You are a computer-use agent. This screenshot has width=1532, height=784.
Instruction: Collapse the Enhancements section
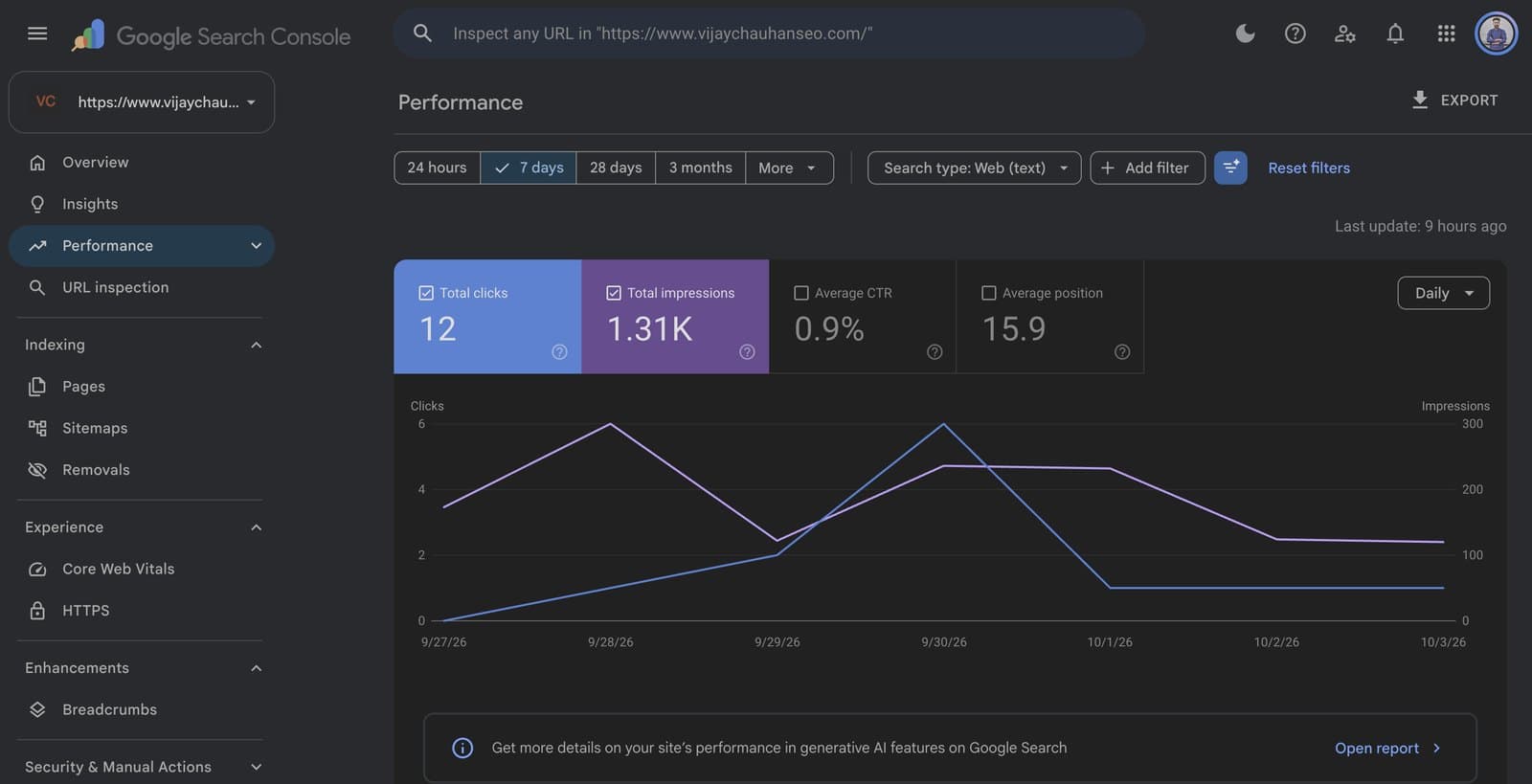click(256, 668)
